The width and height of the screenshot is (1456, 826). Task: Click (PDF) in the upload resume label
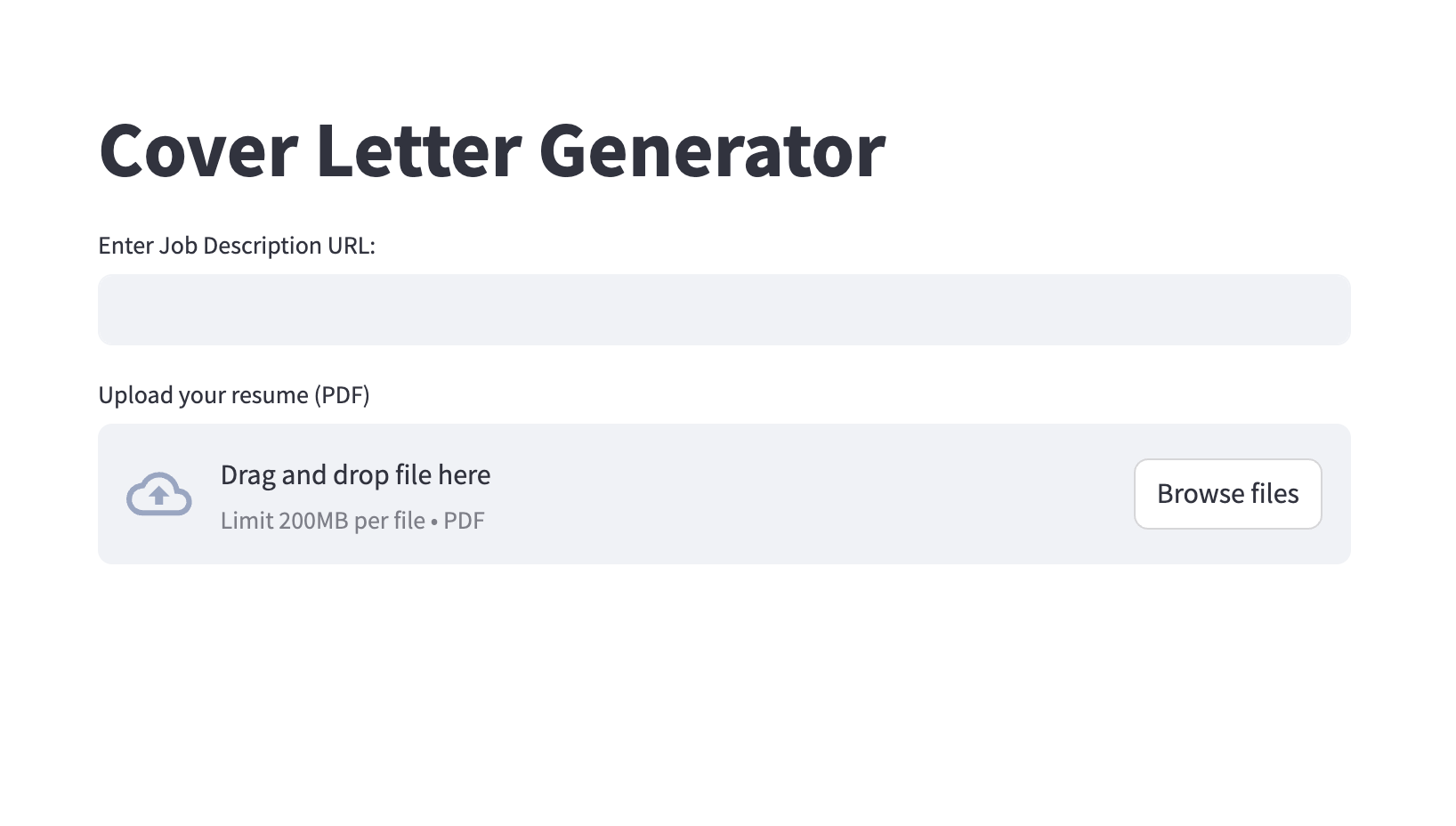pos(342,395)
